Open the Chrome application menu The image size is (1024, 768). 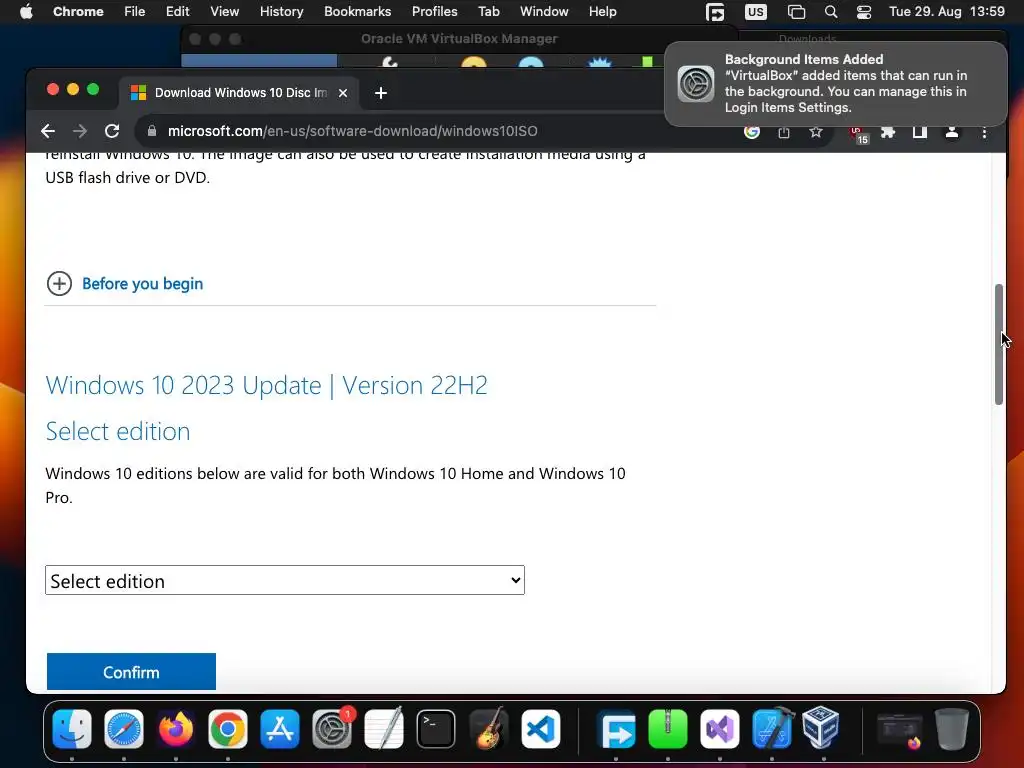[x=78, y=12]
